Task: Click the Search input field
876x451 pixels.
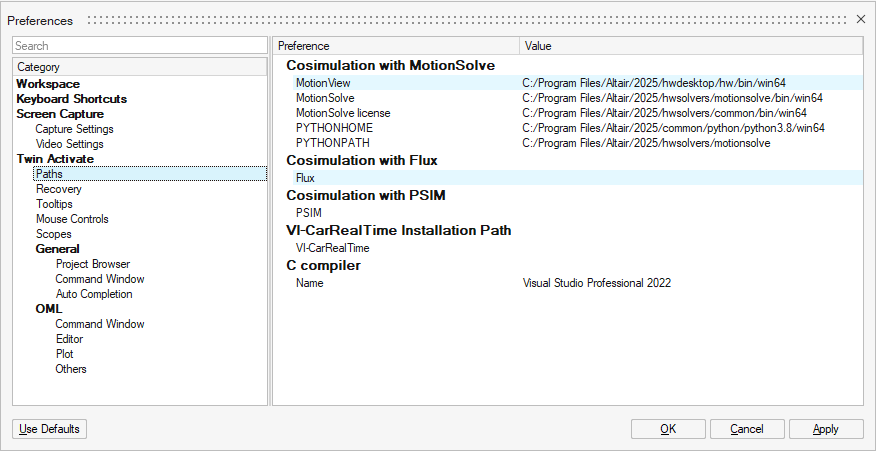Action: 139,46
